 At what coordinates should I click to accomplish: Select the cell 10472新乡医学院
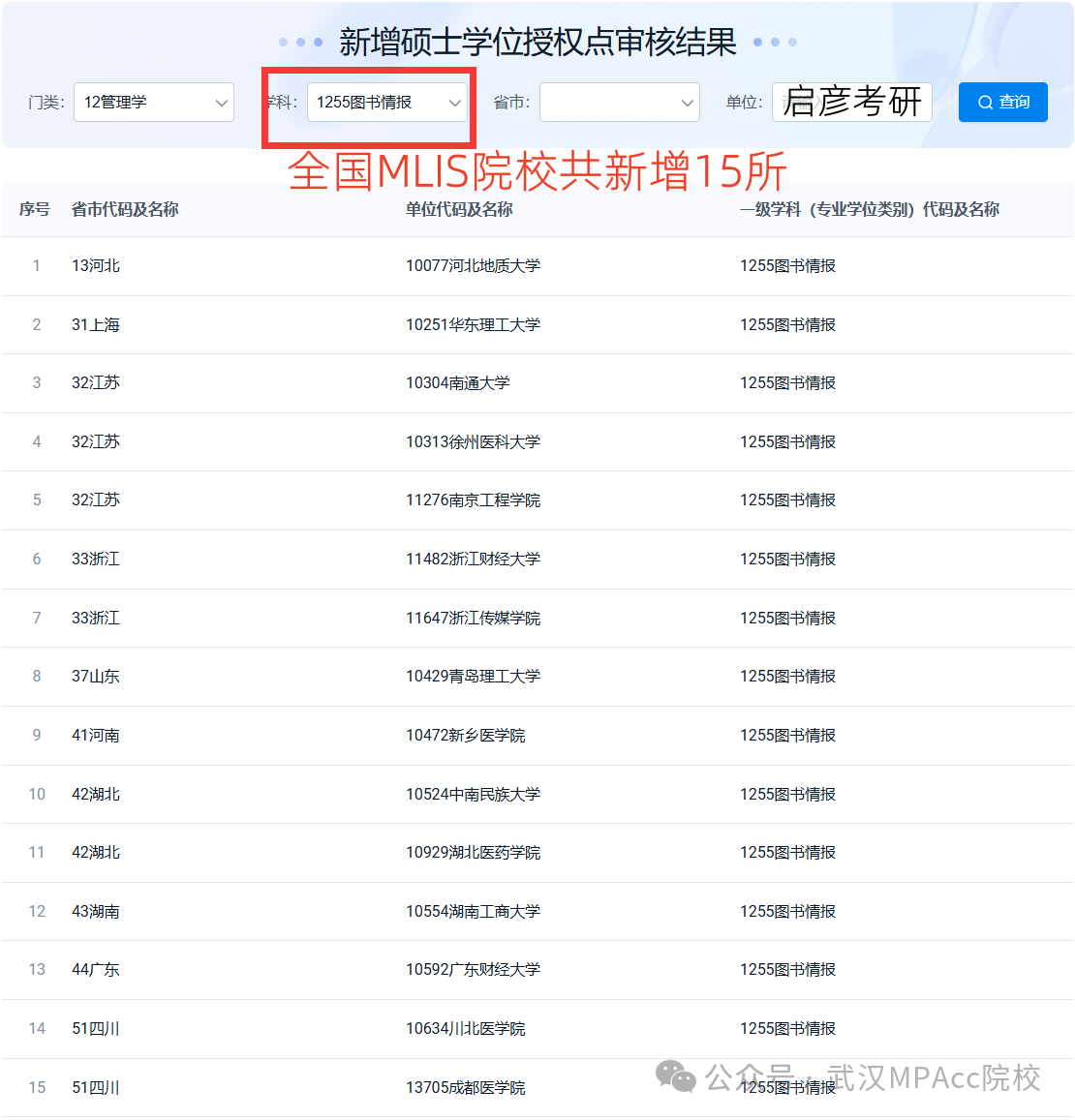(465, 735)
